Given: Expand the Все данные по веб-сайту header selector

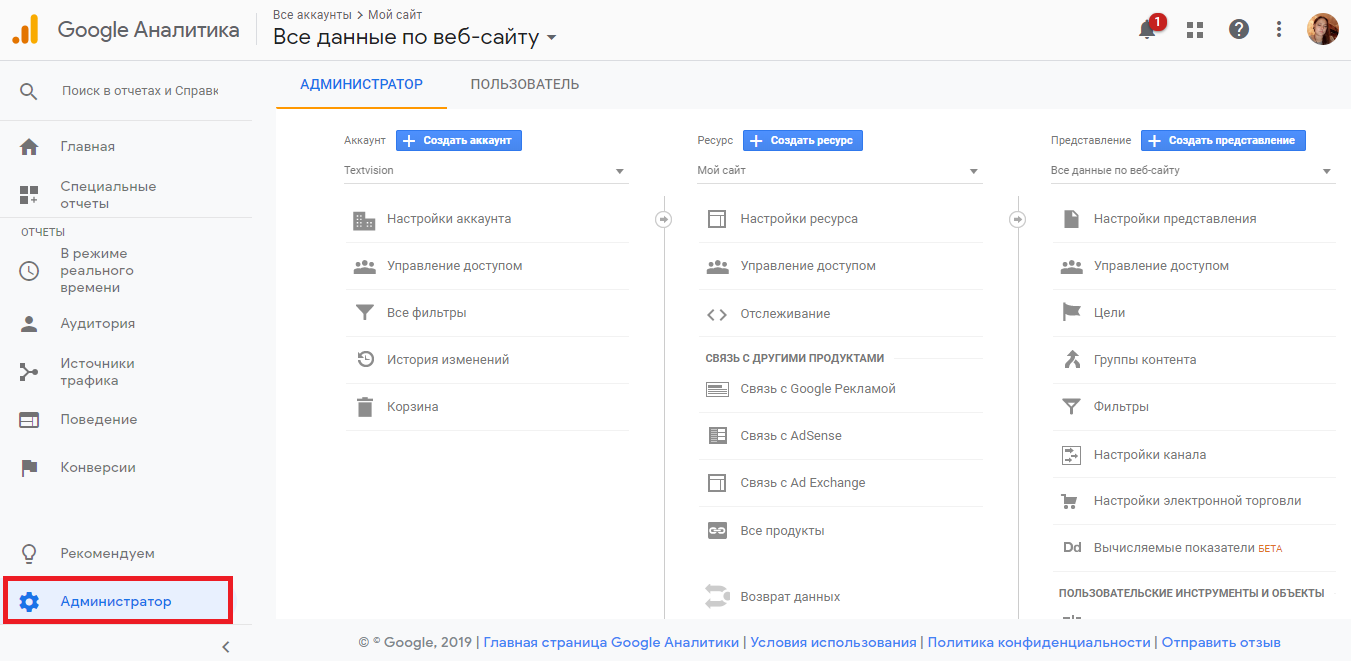Looking at the screenshot, I should click(x=415, y=38).
